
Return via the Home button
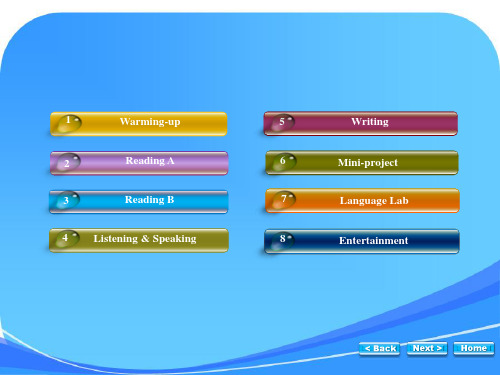(x=474, y=349)
